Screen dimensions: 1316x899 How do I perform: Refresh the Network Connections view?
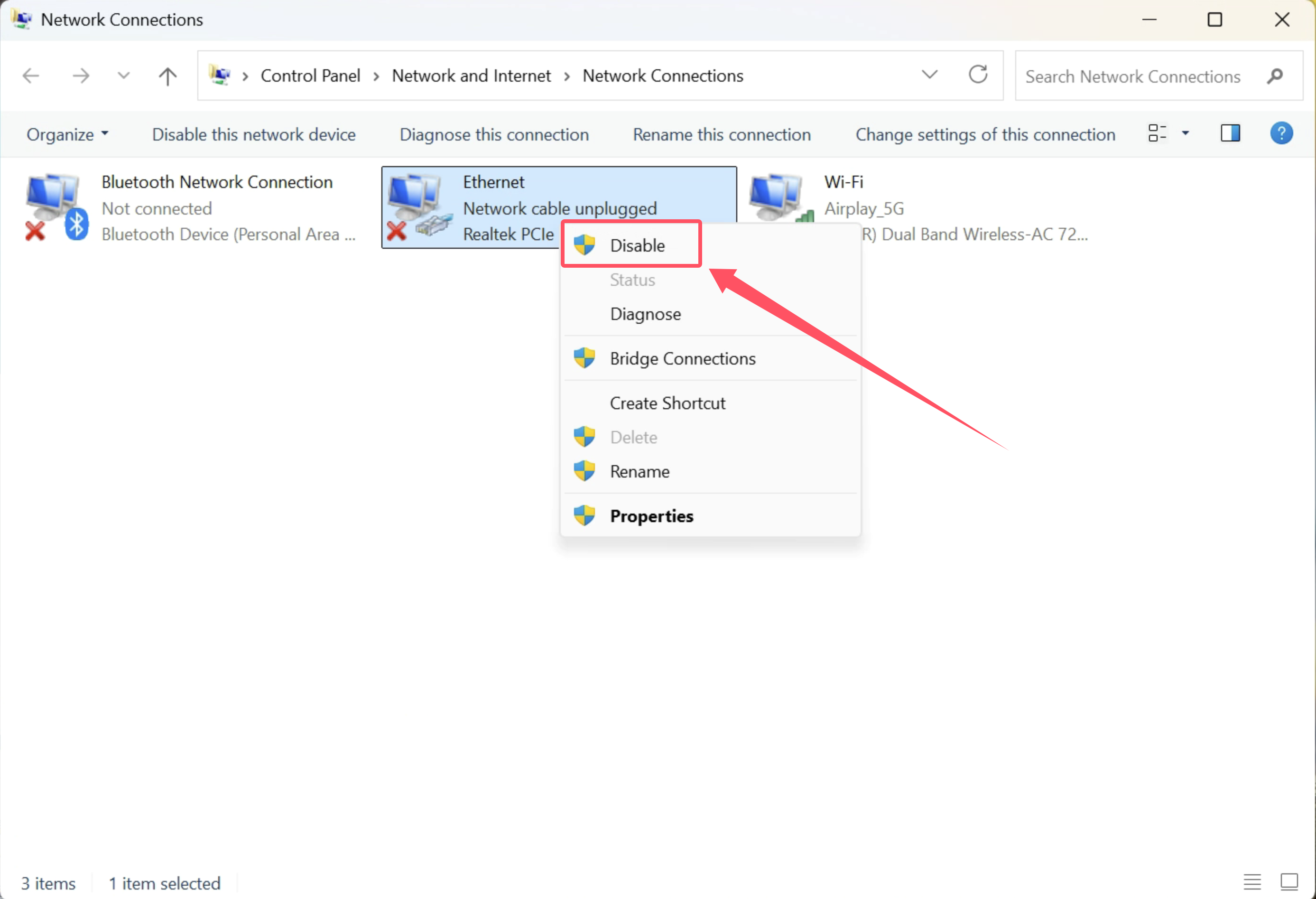point(978,74)
